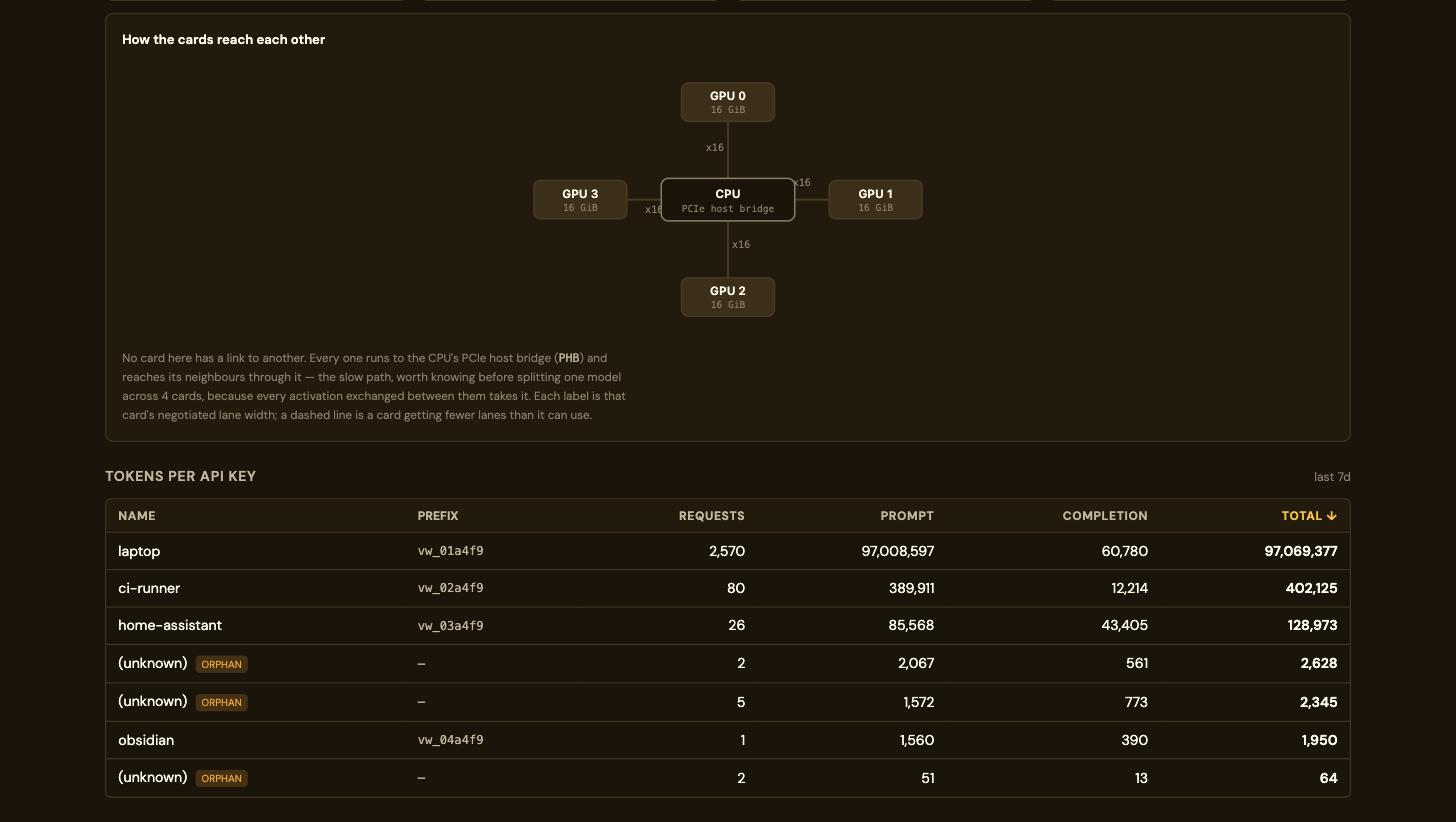The image size is (1456, 822).
Task: Click the x16 label on the GPU 1 link
Action: [x=802, y=183]
